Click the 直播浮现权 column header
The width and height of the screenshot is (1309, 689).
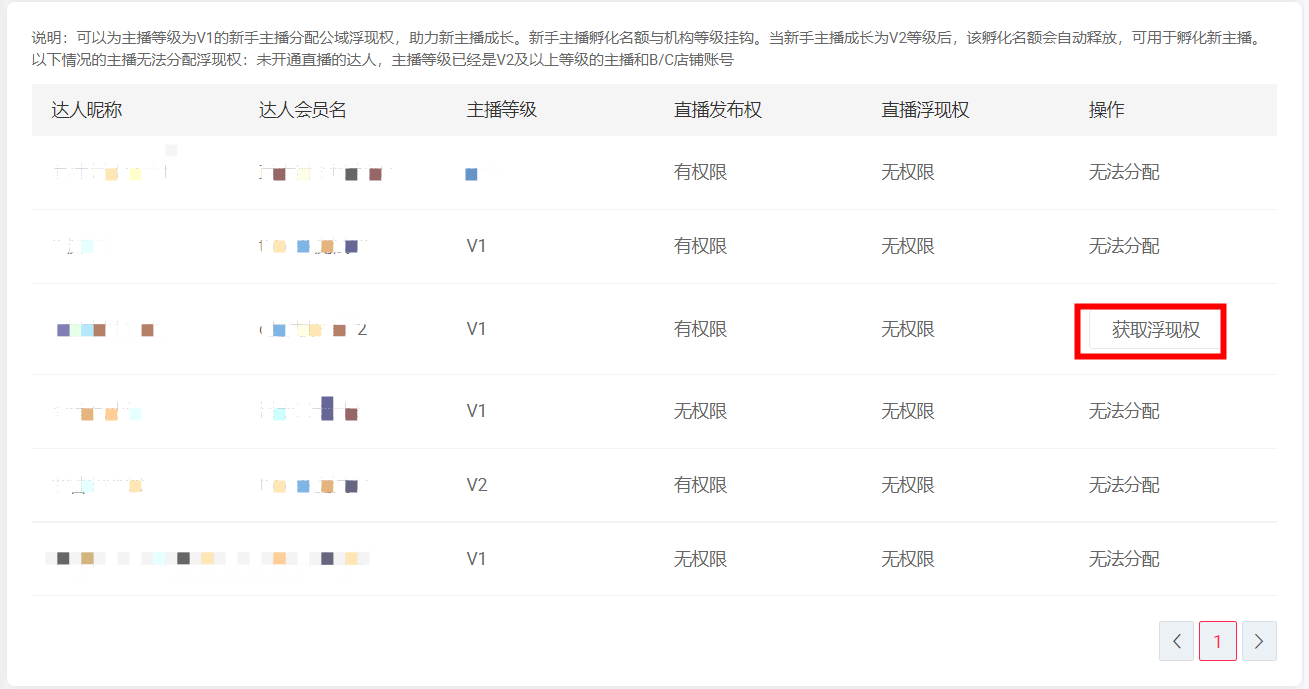click(x=925, y=110)
